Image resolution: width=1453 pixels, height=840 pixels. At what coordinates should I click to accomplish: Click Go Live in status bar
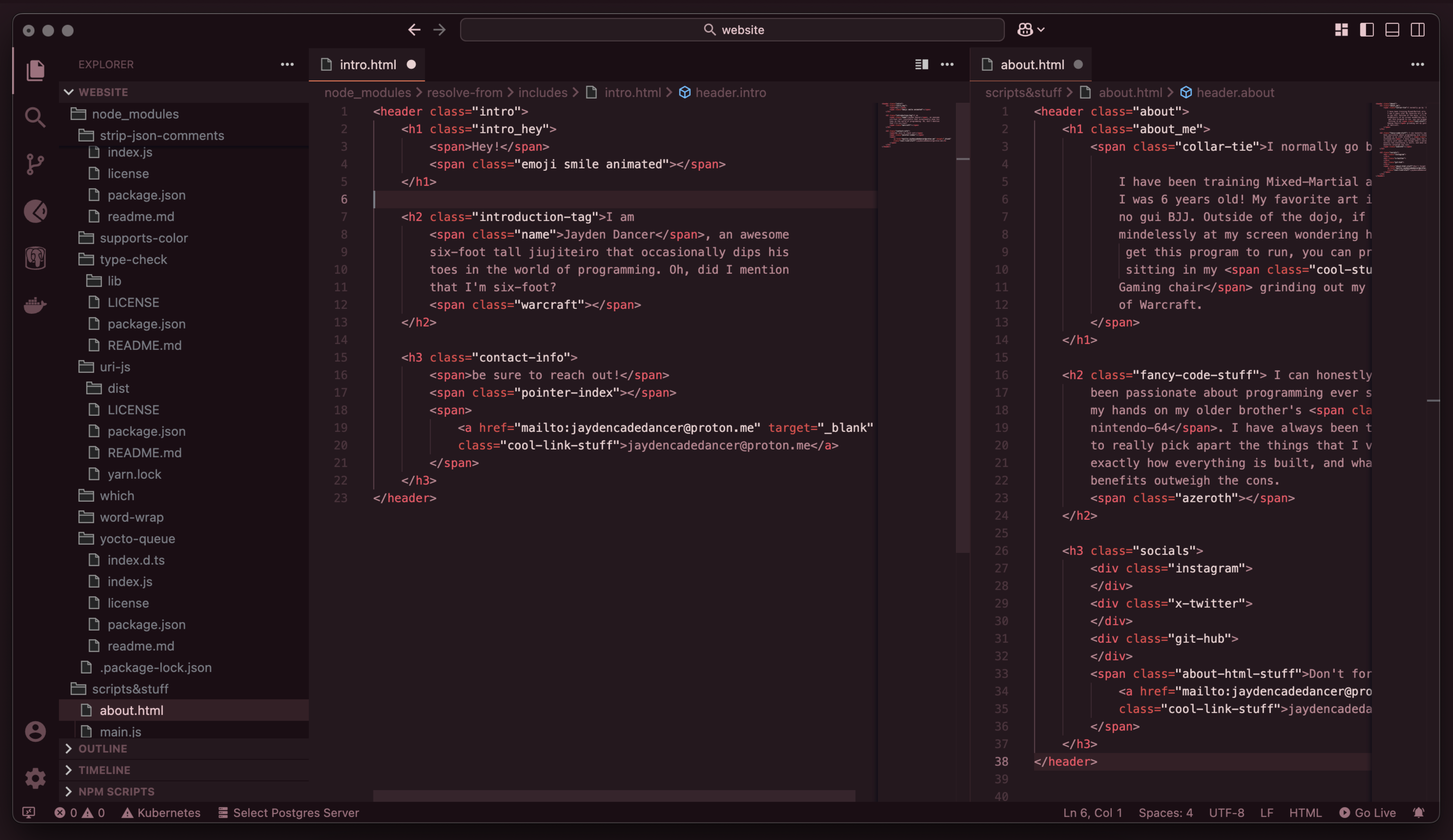tap(1368, 812)
